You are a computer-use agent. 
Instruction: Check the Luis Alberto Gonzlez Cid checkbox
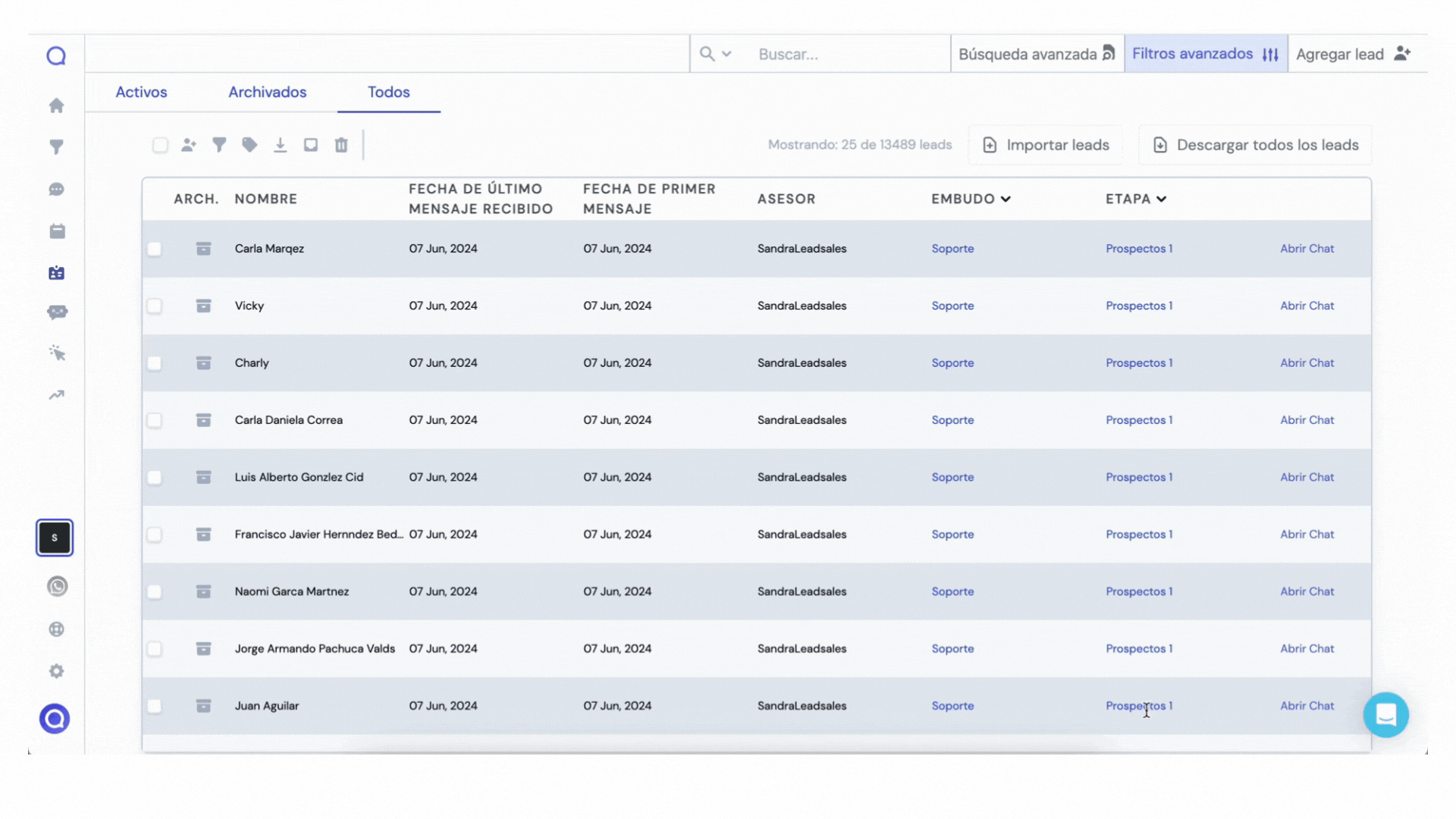point(155,477)
